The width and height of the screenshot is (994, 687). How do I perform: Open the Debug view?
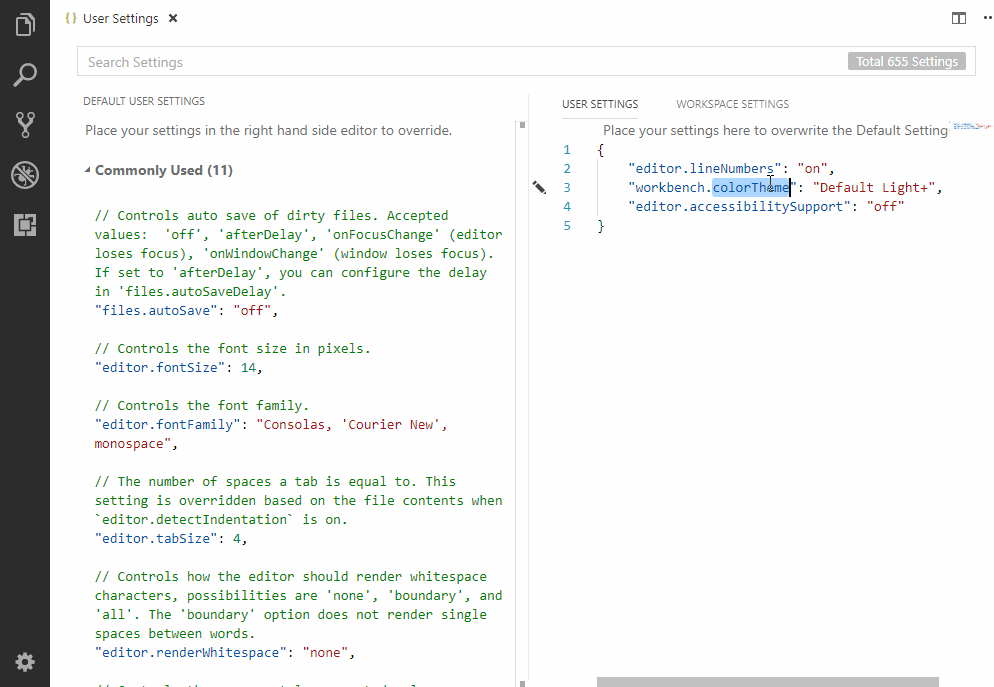point(25,175)
